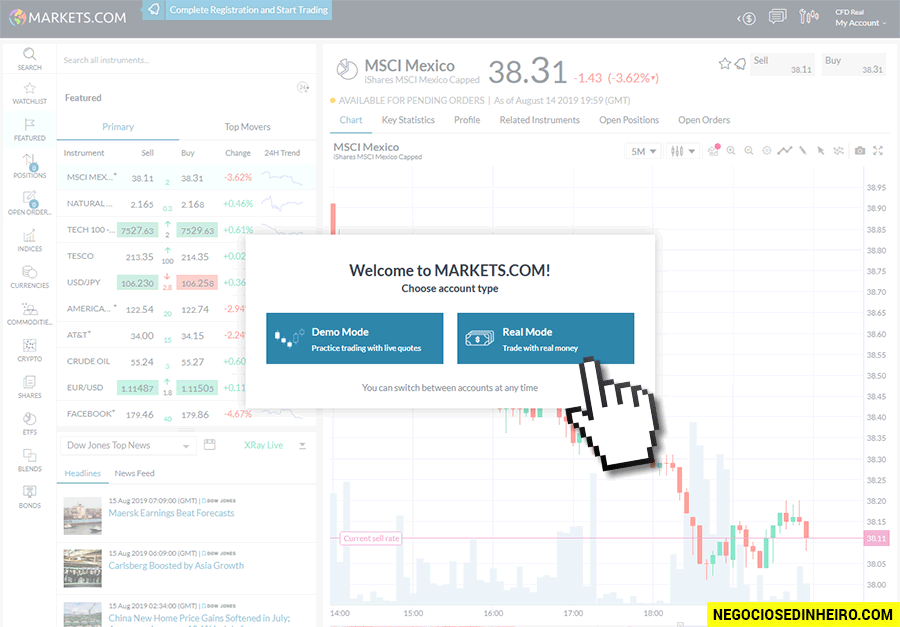Select the chart pointer cursor tool

(x=821, y=150)
